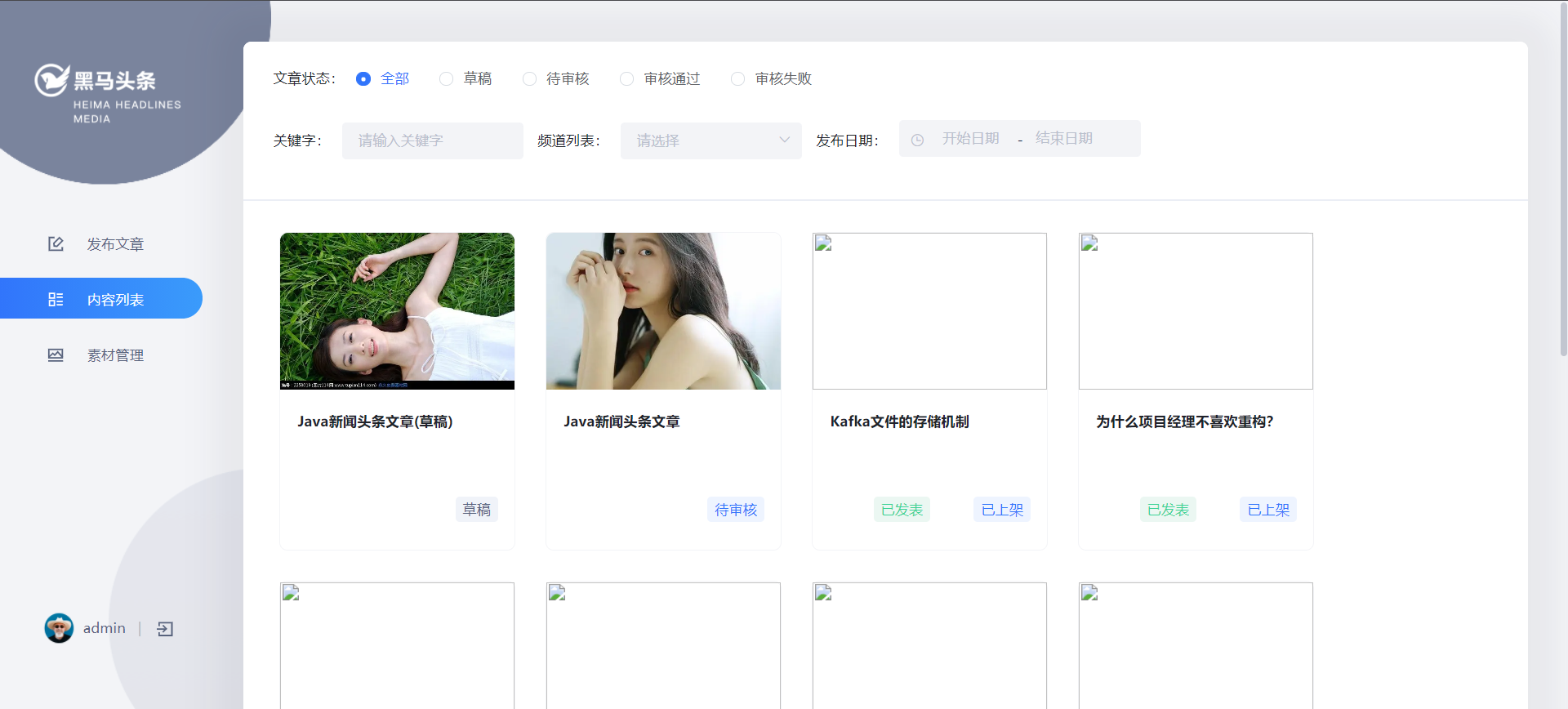
Task: Click the admin username text
Action: click(x=105, y=628)
